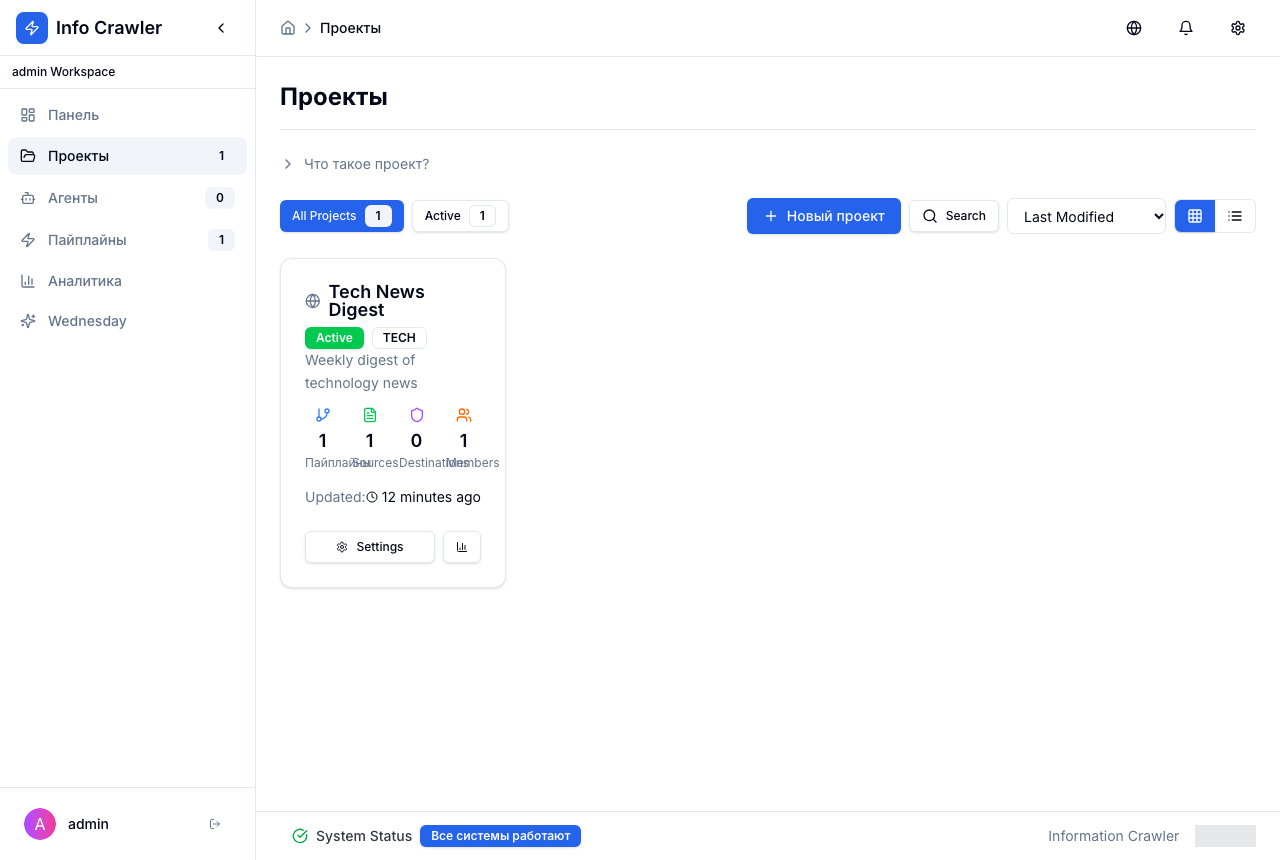Open Панель in the sidebar

point(127,115)
